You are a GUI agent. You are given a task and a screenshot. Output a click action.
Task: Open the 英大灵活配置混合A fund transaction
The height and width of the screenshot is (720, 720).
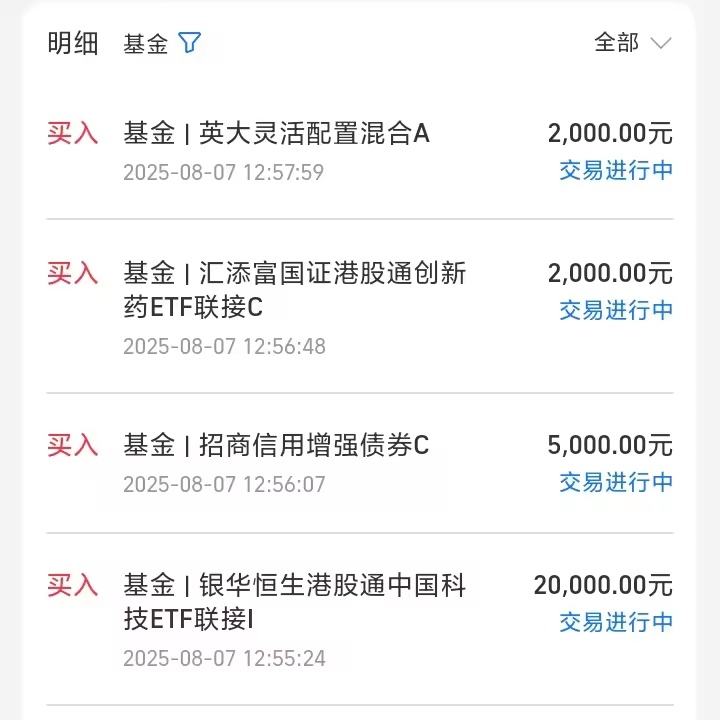[277, 133]
